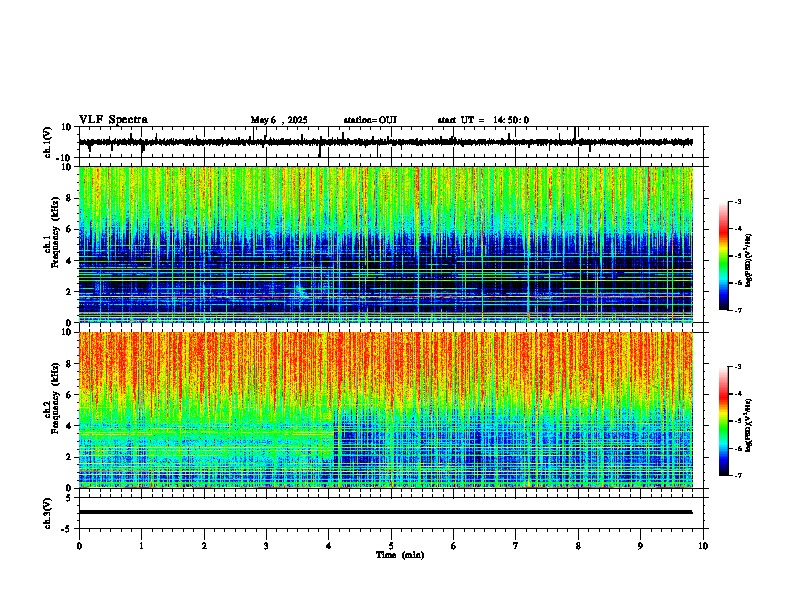Click the "6" kHz tick of ch.1 spectrogram
Viewport: 792px width, 612px height.
tap(69, 229)
